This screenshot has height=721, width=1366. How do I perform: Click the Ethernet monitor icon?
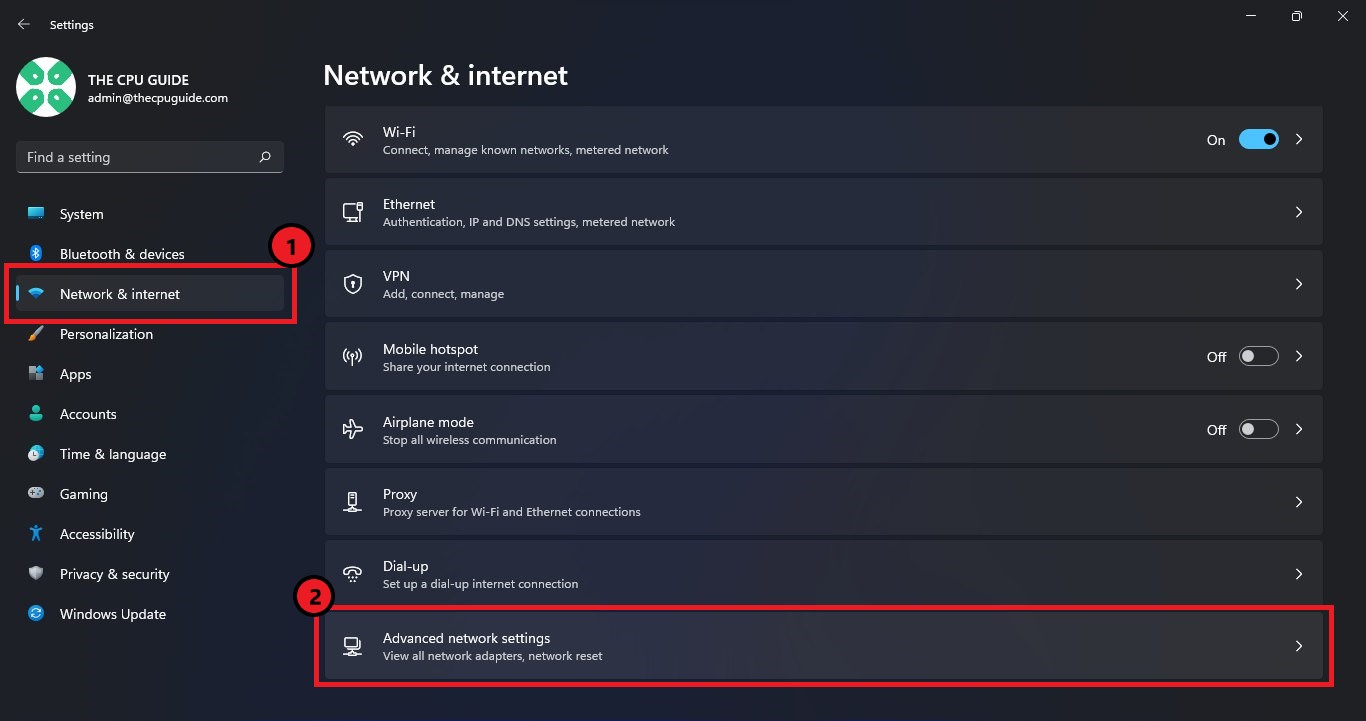point(352,212)
